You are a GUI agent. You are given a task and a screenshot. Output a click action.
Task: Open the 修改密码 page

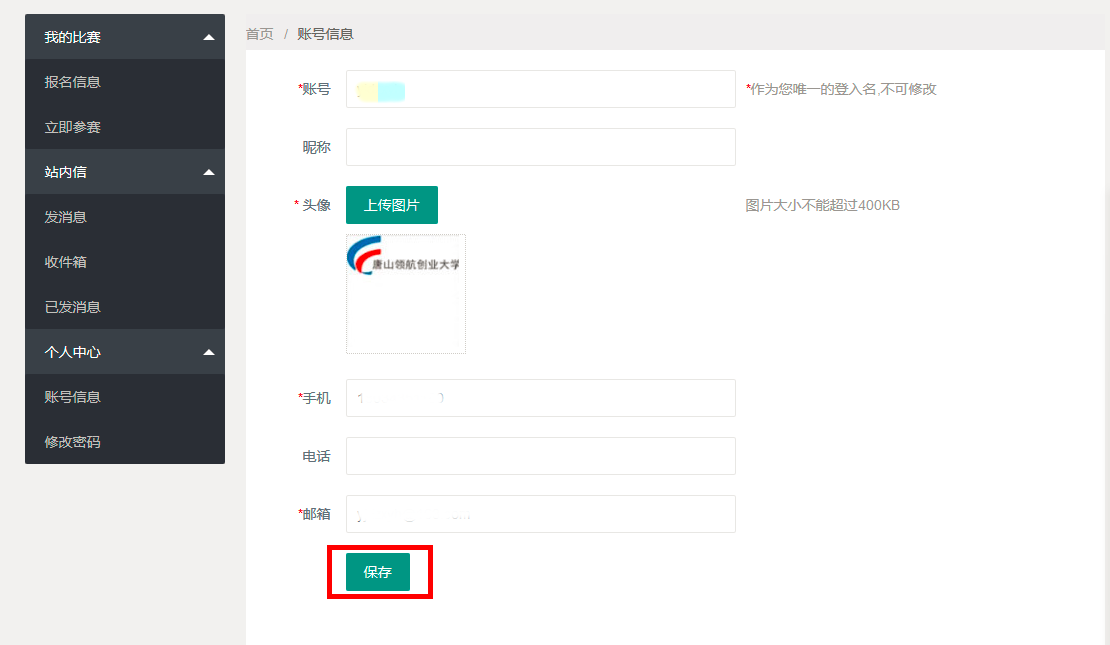73,442
